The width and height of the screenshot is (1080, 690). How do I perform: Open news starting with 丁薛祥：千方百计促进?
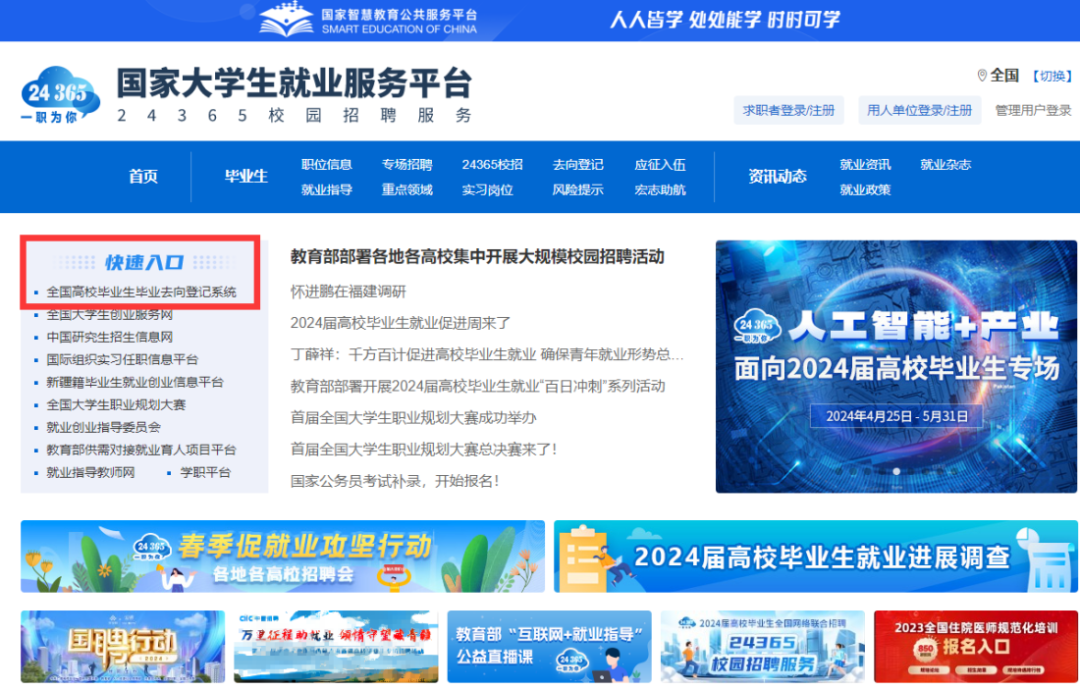tap(487, 355)
